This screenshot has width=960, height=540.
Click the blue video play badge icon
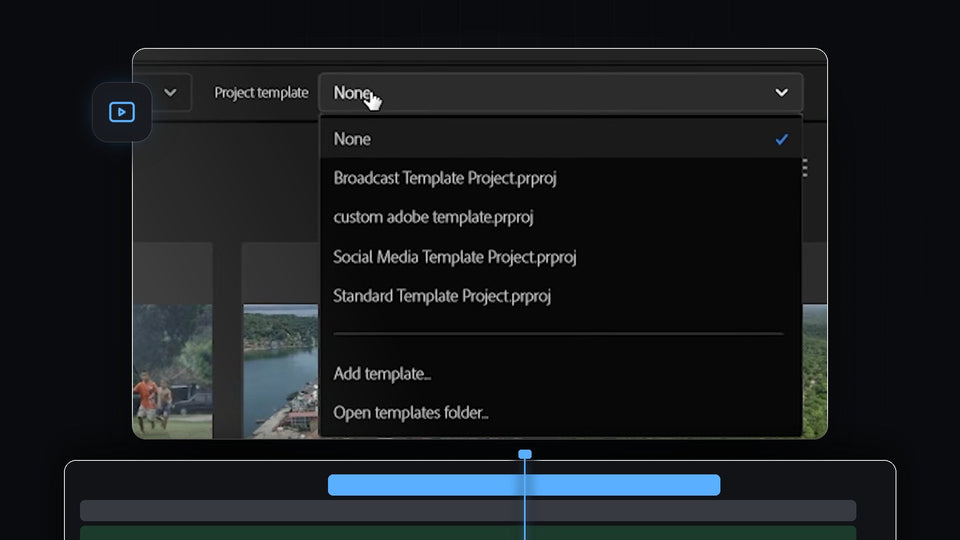click(122, 112)
